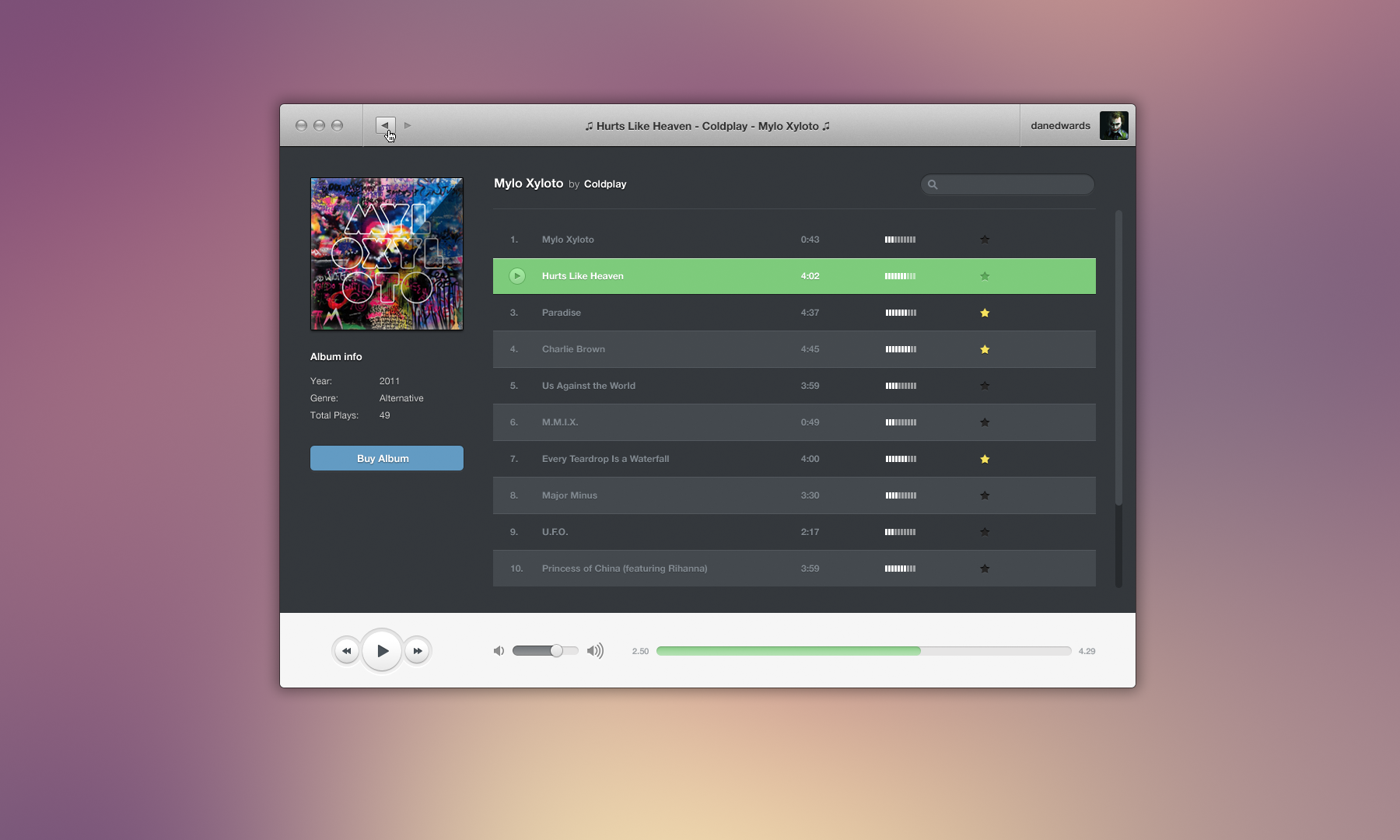The height and width of the screenshot is (840, 1400).
Task: Unstar the track Paradise
Action: (x=985, y=313)
